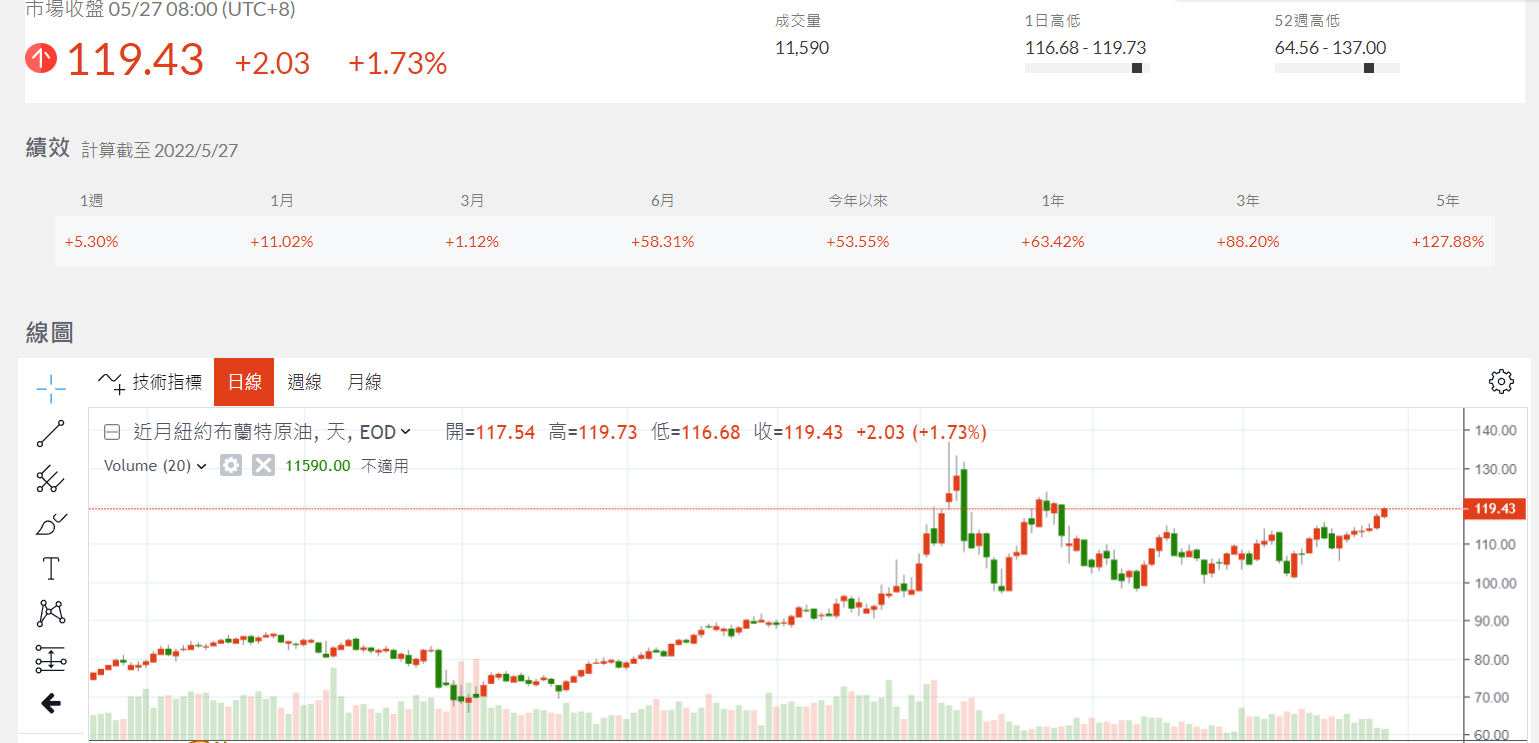This screenshot has height=743, width=1539.
Task: Expand the Volume (20) dropdown chevron
Action: coord(202,466)
